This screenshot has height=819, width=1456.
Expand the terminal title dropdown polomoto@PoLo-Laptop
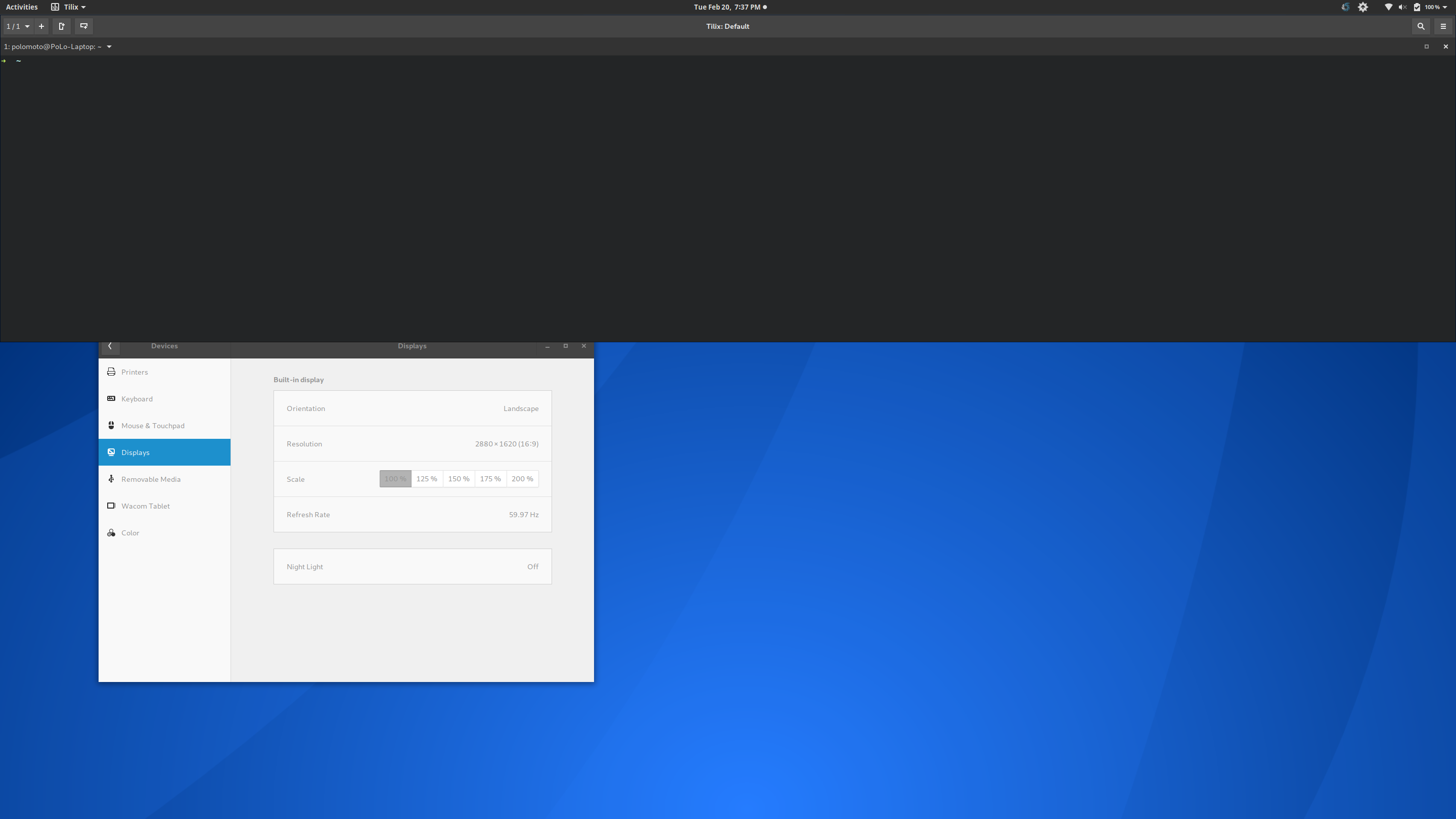109,47
